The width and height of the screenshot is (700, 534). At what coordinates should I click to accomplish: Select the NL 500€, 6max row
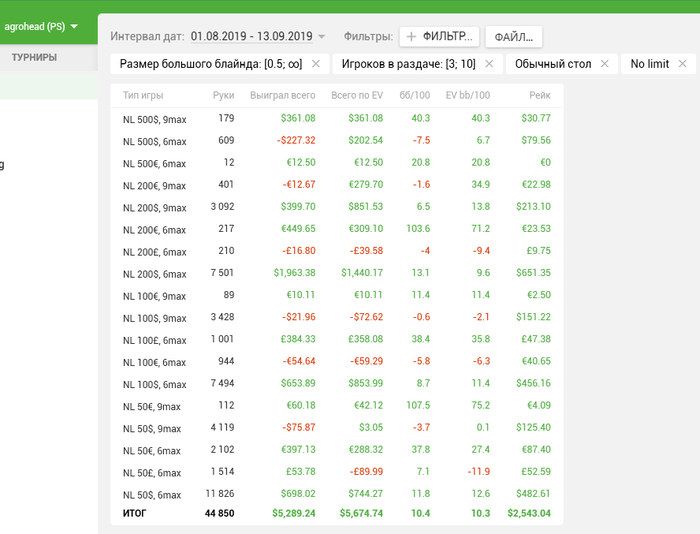[337, 163]
